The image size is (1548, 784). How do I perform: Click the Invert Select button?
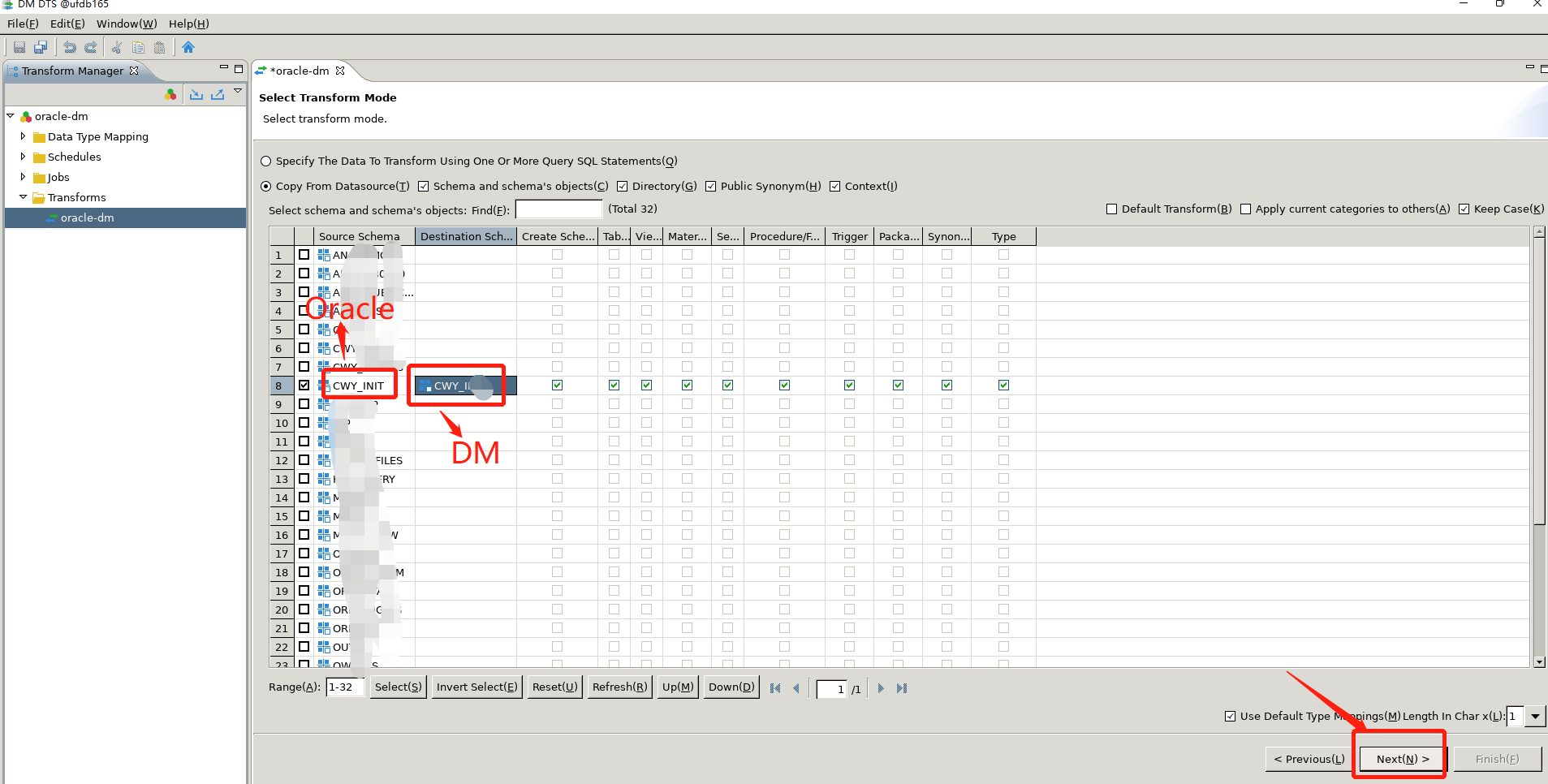click(476, 687)
